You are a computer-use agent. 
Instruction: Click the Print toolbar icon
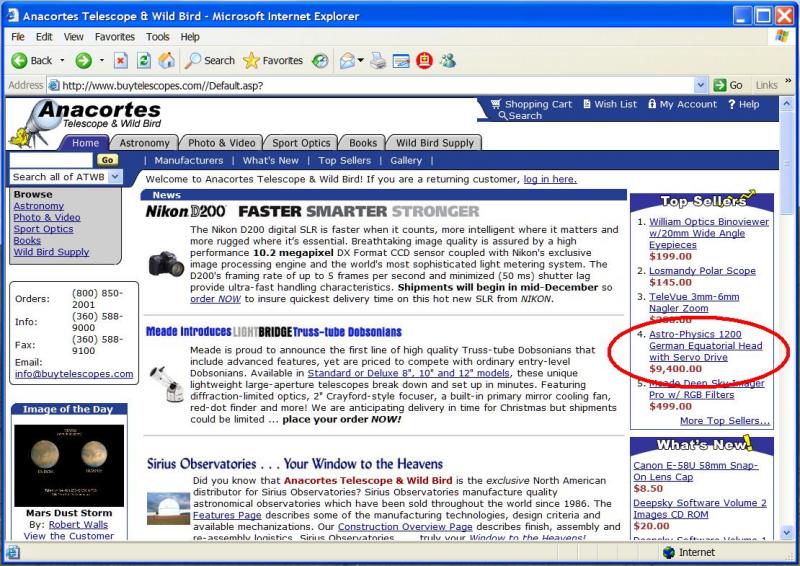(x=378, y=61)
